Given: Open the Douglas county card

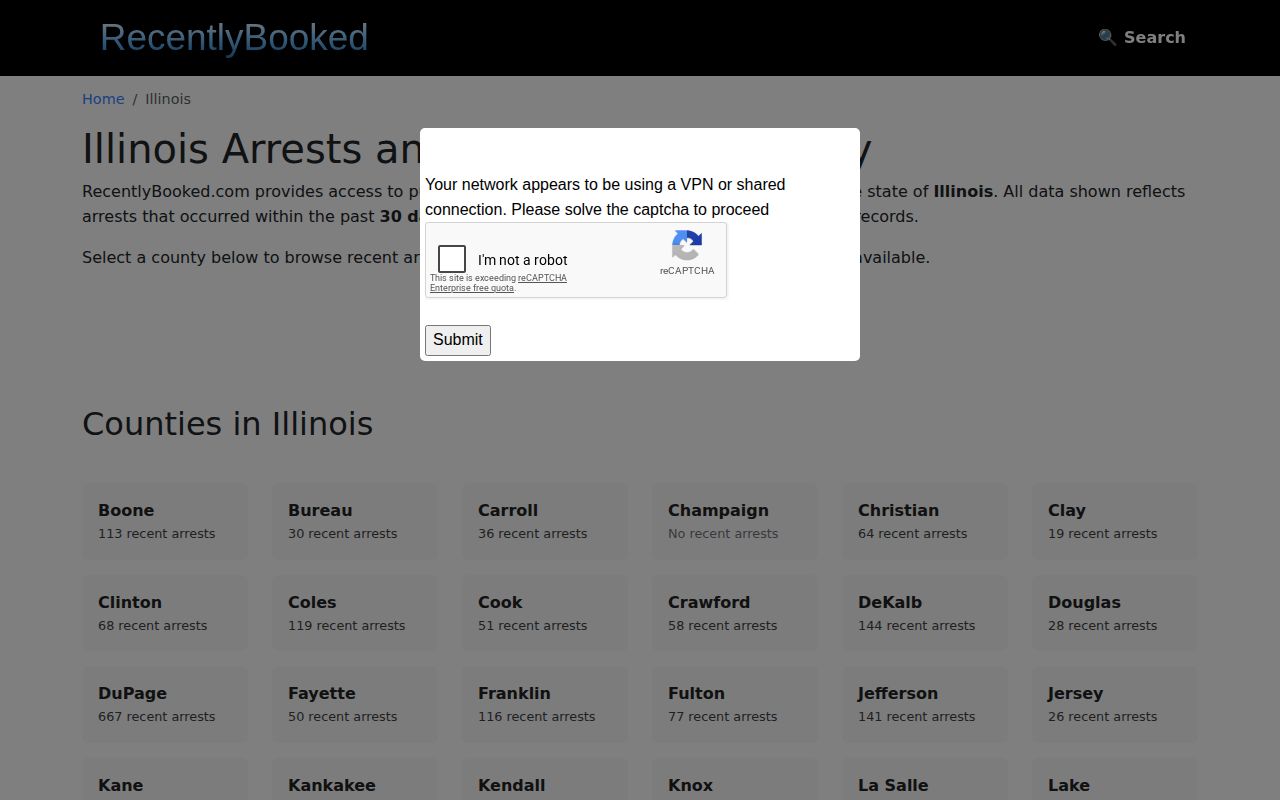Looking at the screenshot, I should pos(1115,613).
